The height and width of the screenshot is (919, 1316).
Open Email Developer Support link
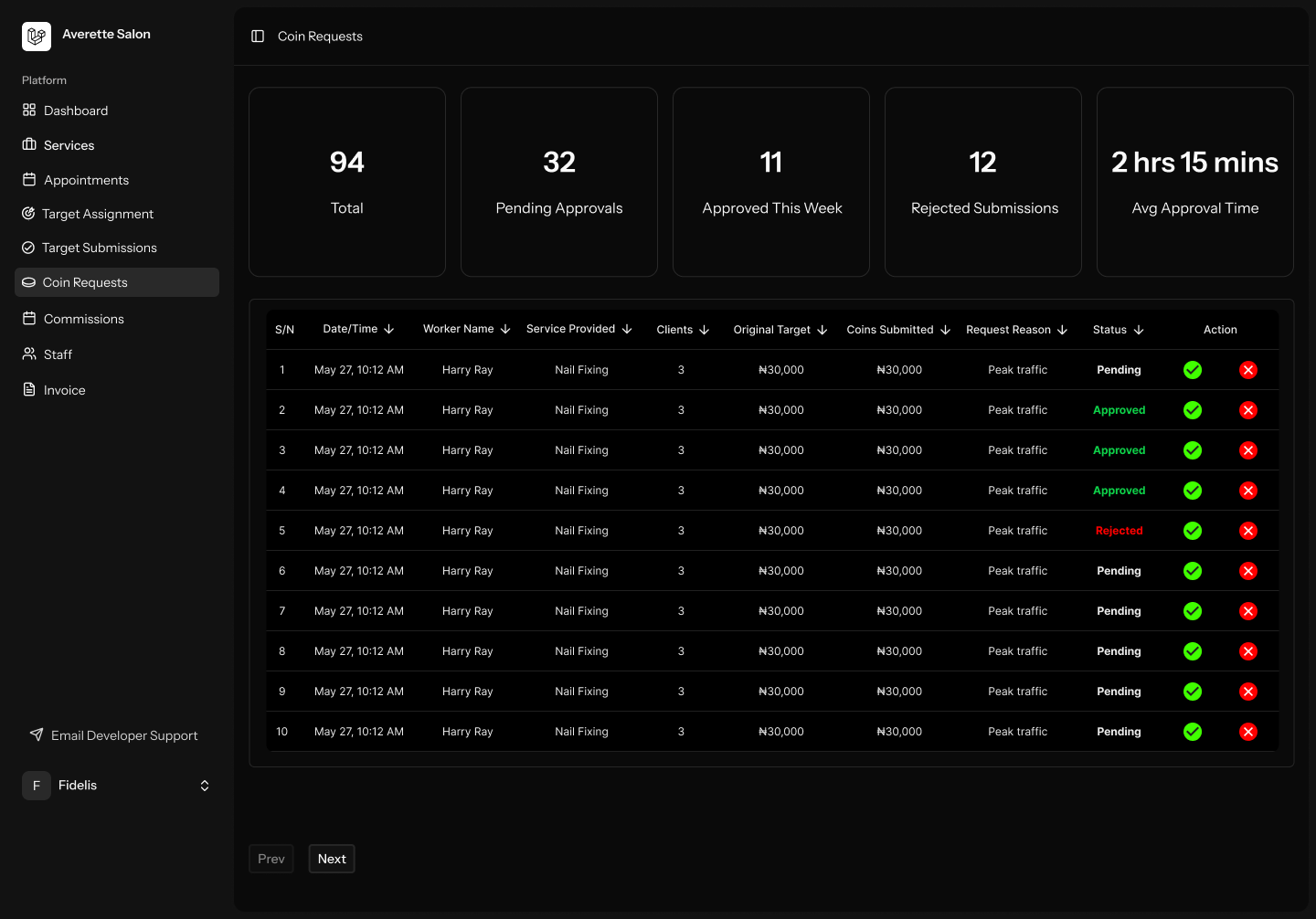pyautogui.click(x=123, y=735)
